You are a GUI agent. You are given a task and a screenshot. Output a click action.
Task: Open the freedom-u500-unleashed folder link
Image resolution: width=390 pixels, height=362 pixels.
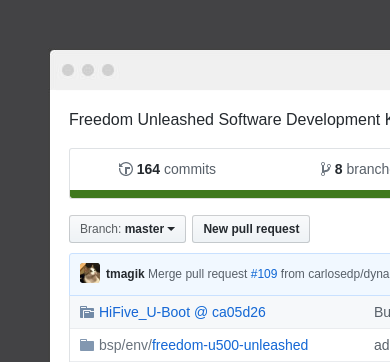pos(230,345)
